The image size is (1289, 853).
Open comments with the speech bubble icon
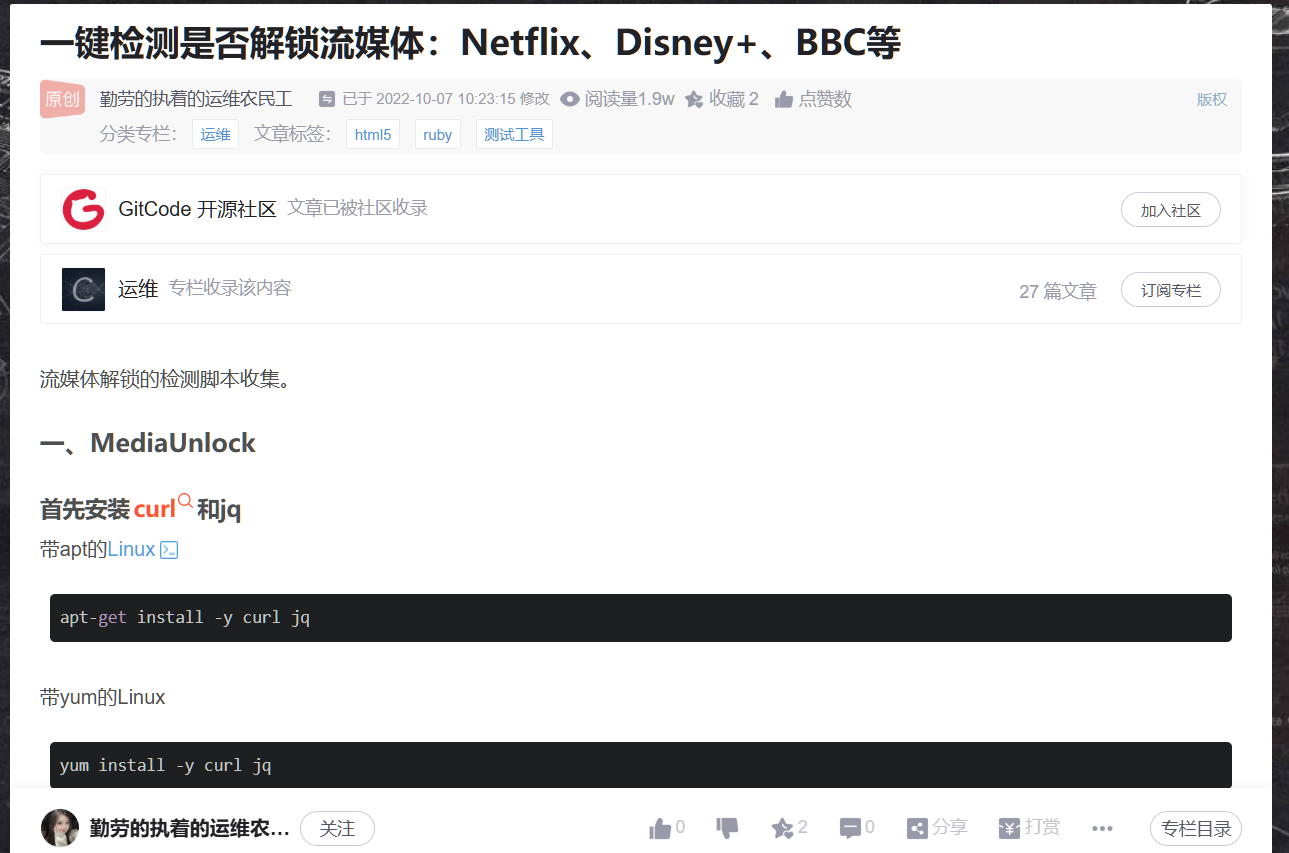pyautogui.click(x=850, y=828)
